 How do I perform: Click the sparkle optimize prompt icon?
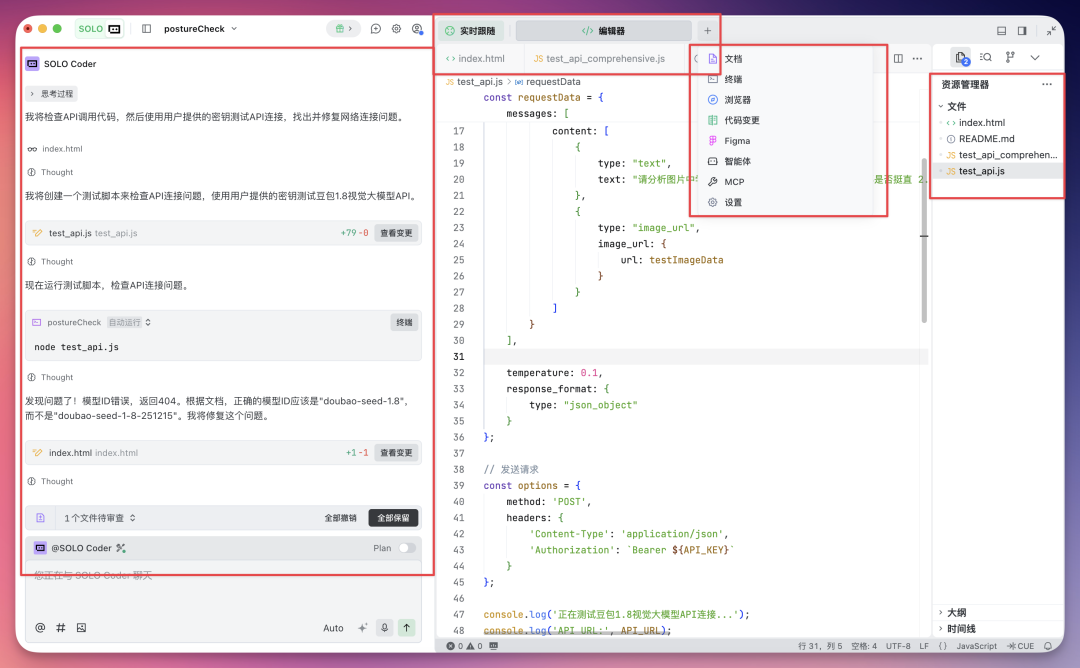(x=363, y=628)
